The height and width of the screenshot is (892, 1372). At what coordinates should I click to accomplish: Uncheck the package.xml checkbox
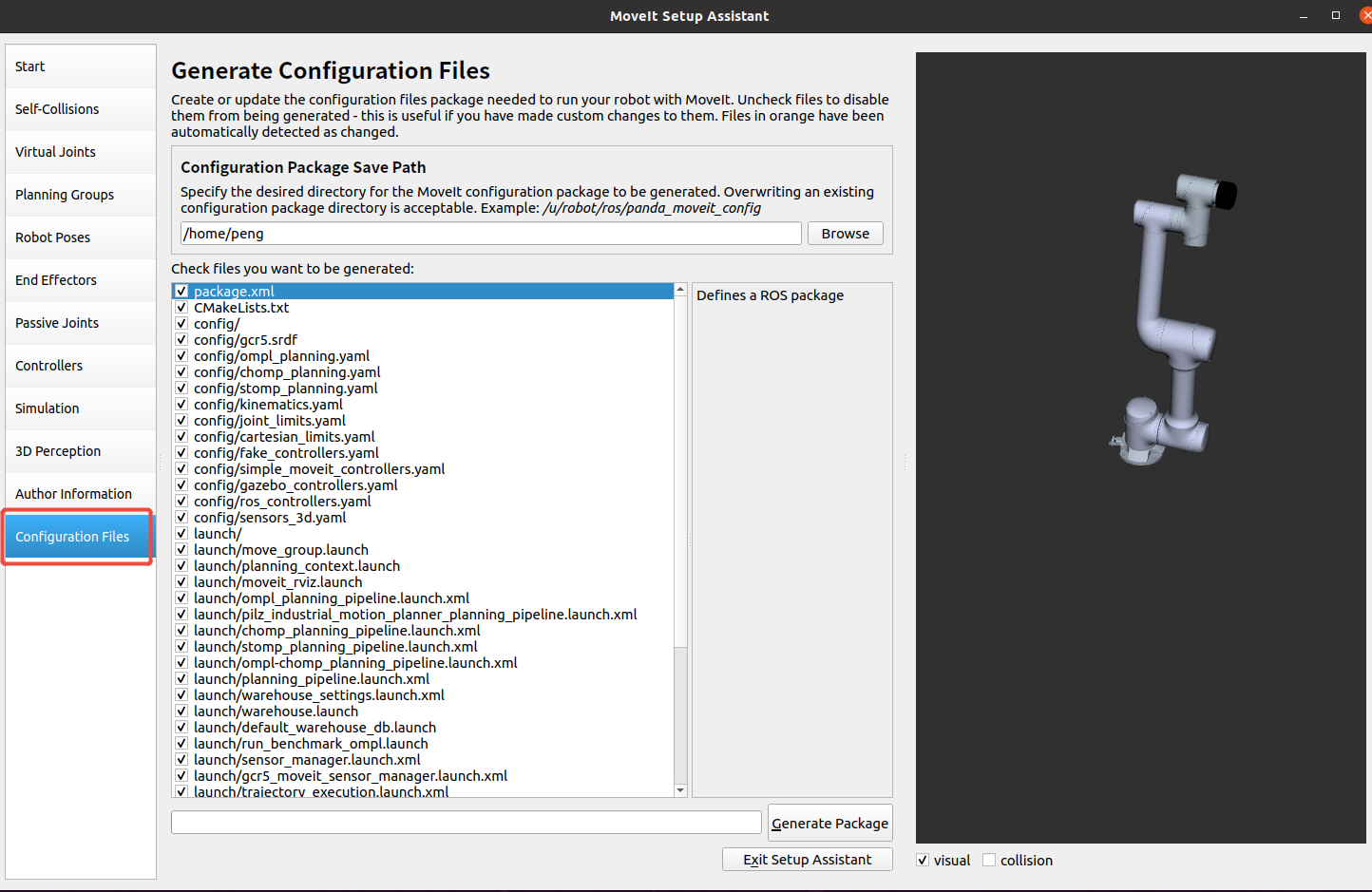point(181,292)
